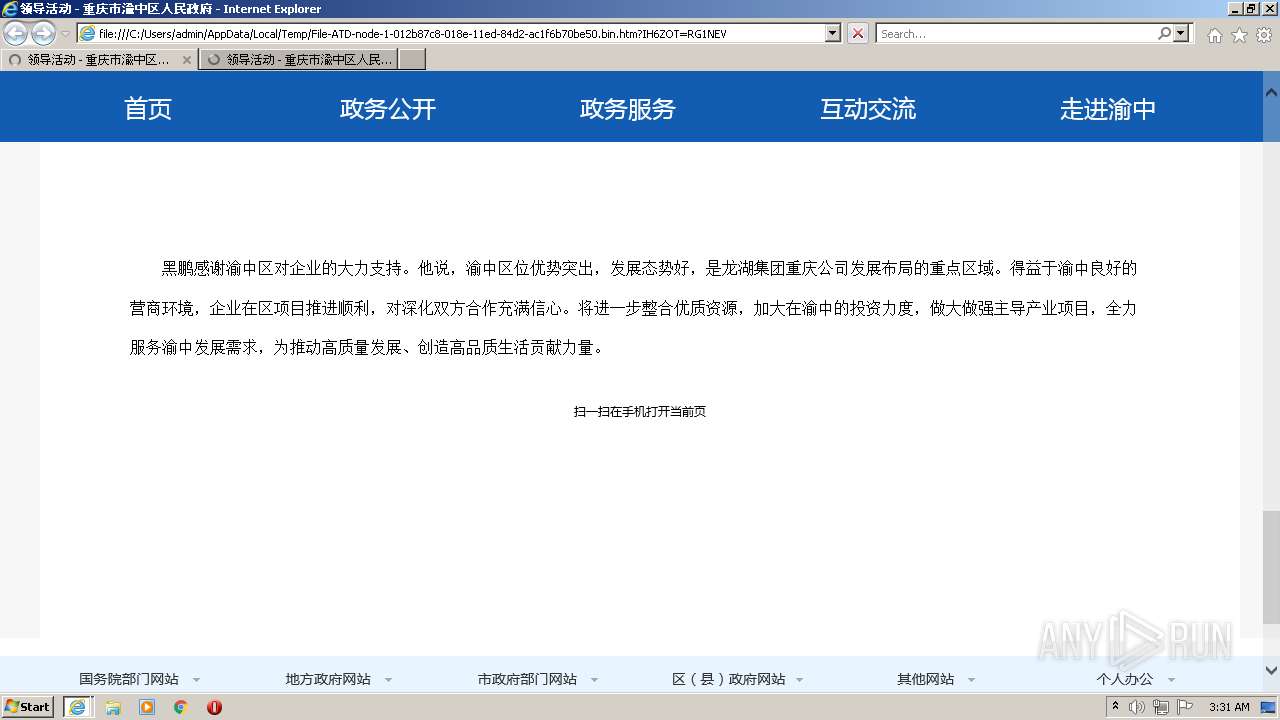Expand 区（县）政府网站 dropdown
Viewport: 1280px width, 720px height.
(x=800, y=680)
